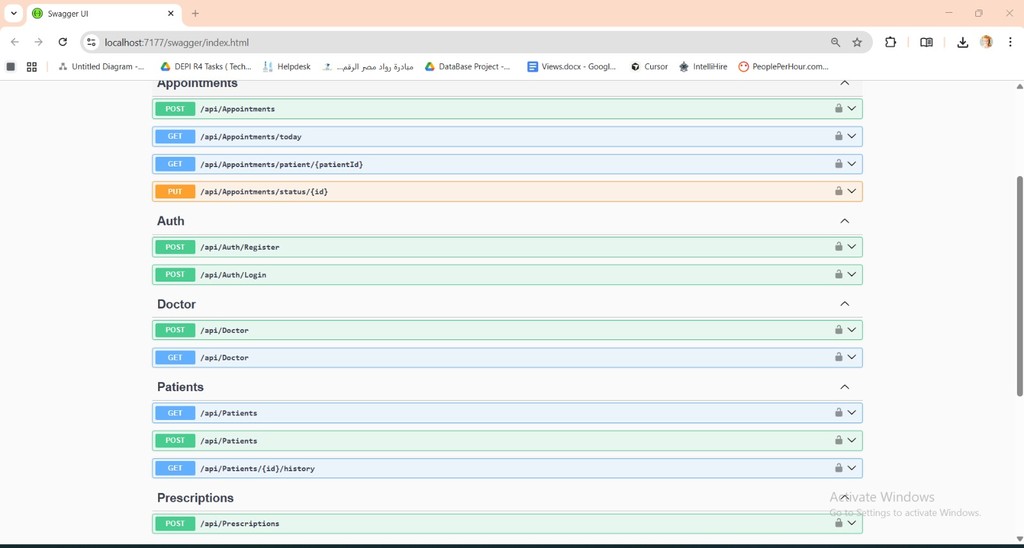The image size is (1024, 548).
Task: Collapse the Patients section chevron
Action: 844,387
